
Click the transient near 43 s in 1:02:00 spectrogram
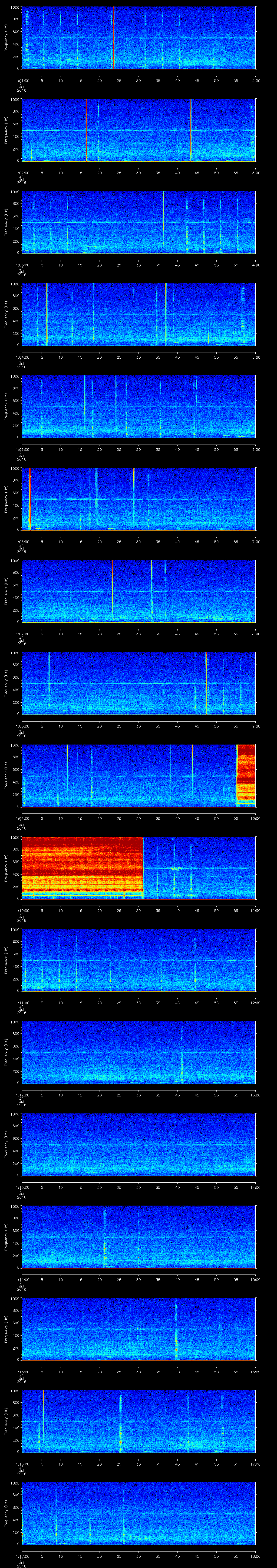click(x=190, y=130)
